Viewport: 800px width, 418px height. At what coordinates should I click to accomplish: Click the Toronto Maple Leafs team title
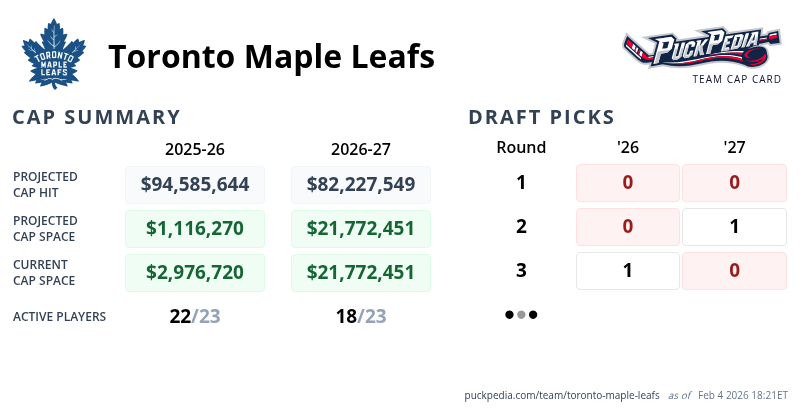pos(271,57)
